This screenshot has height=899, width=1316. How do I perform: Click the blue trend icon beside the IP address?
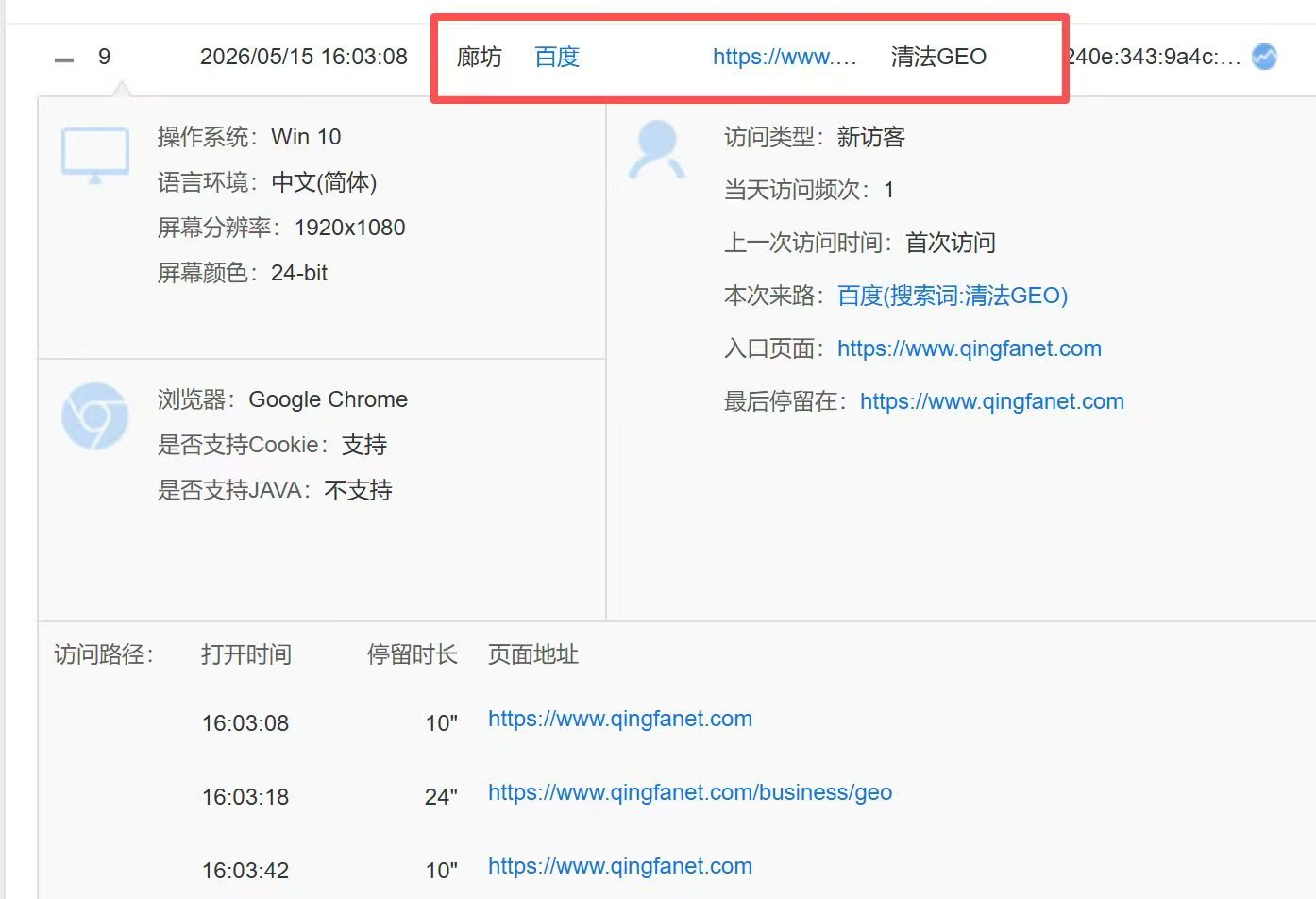pyautogui.click(x=1264, y=57)
